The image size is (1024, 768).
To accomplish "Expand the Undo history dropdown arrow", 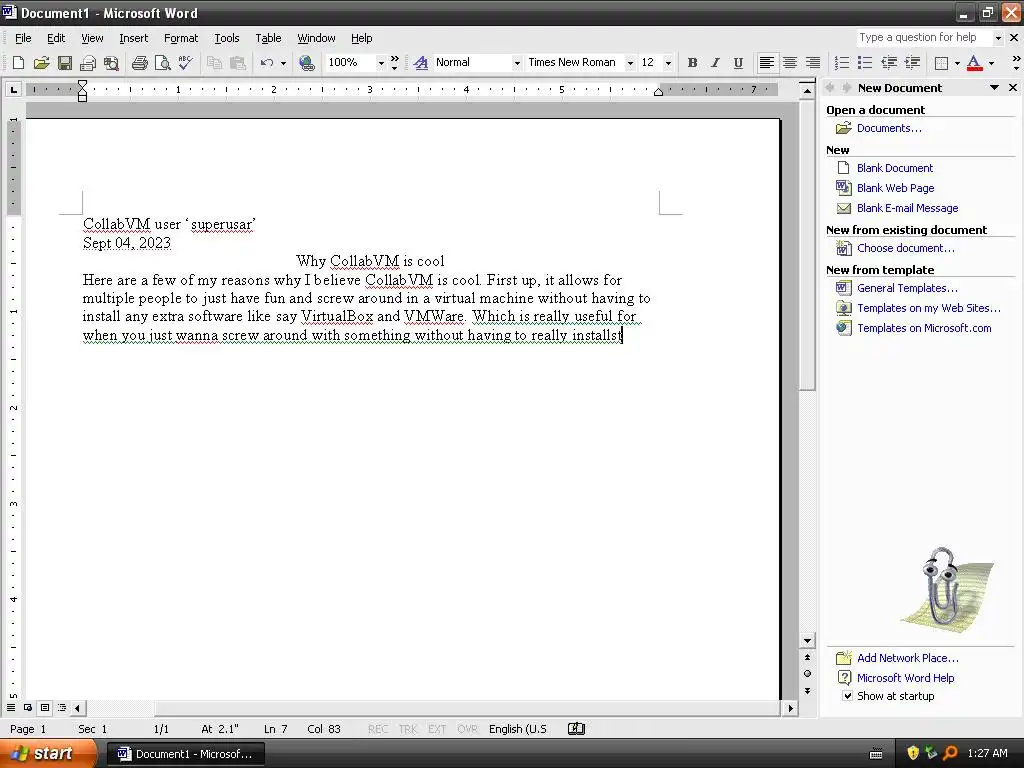I will tap(283, 63).
